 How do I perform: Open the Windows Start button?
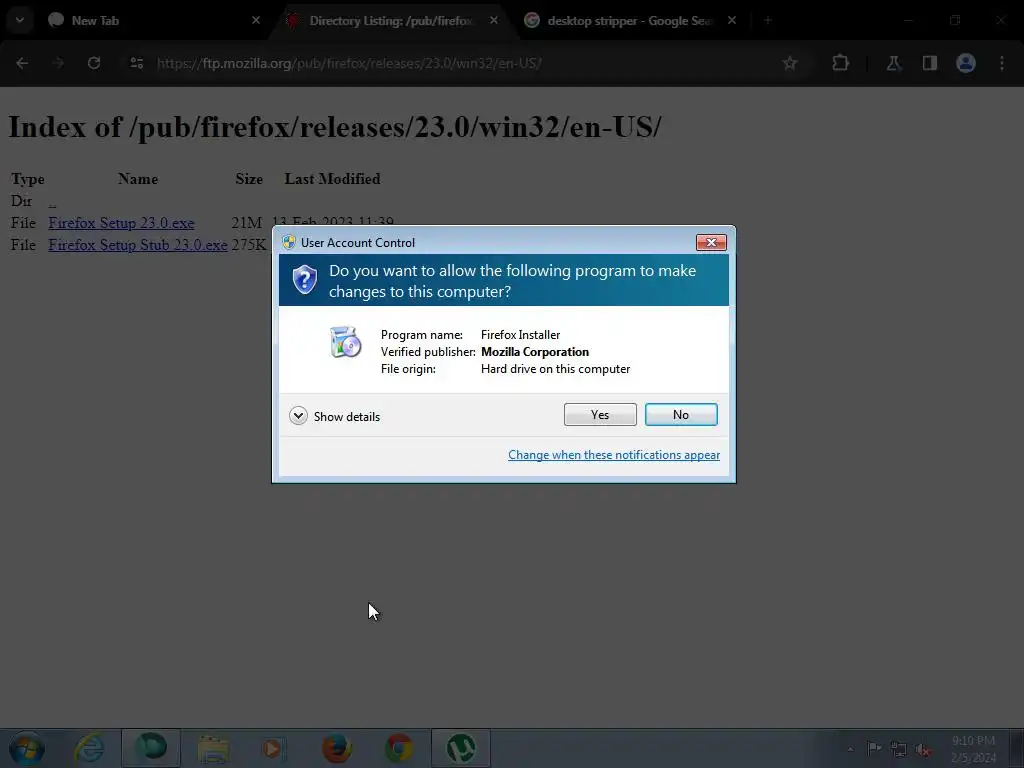pyautogui.click(x=26, y=748)
